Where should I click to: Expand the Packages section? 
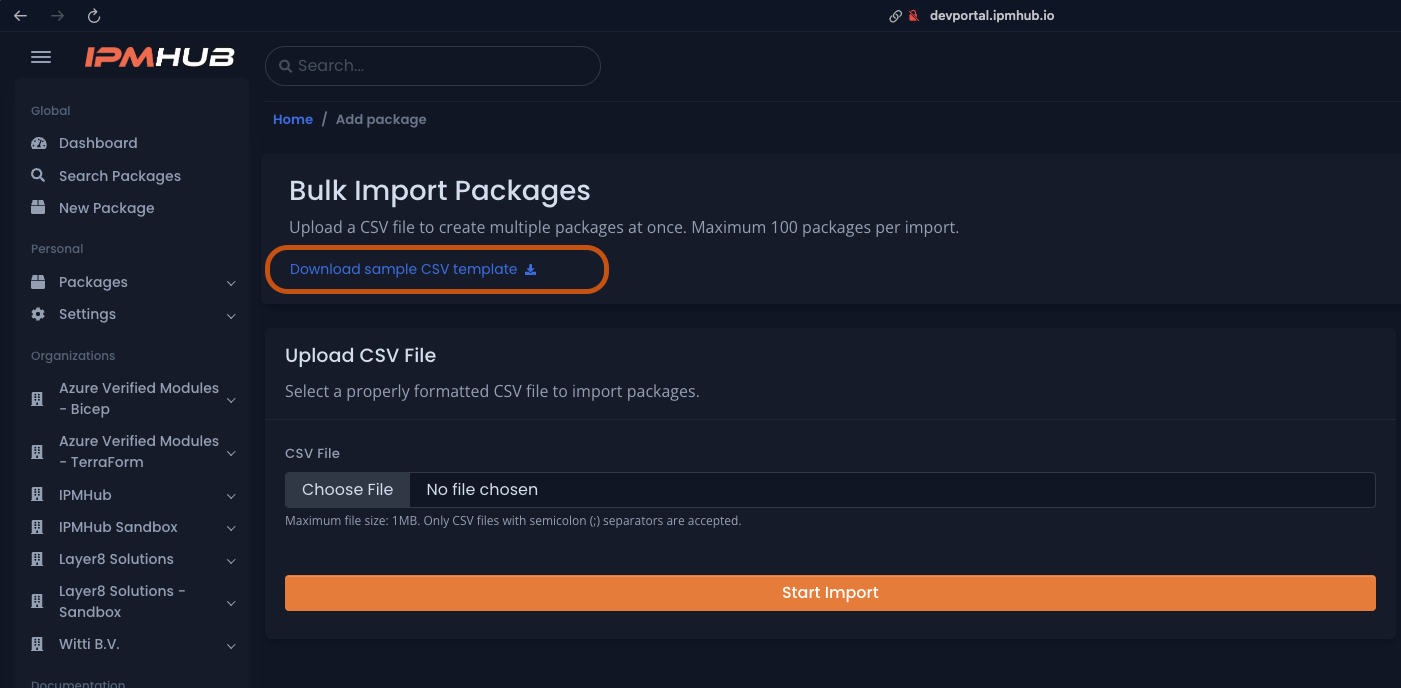point(231,282)
